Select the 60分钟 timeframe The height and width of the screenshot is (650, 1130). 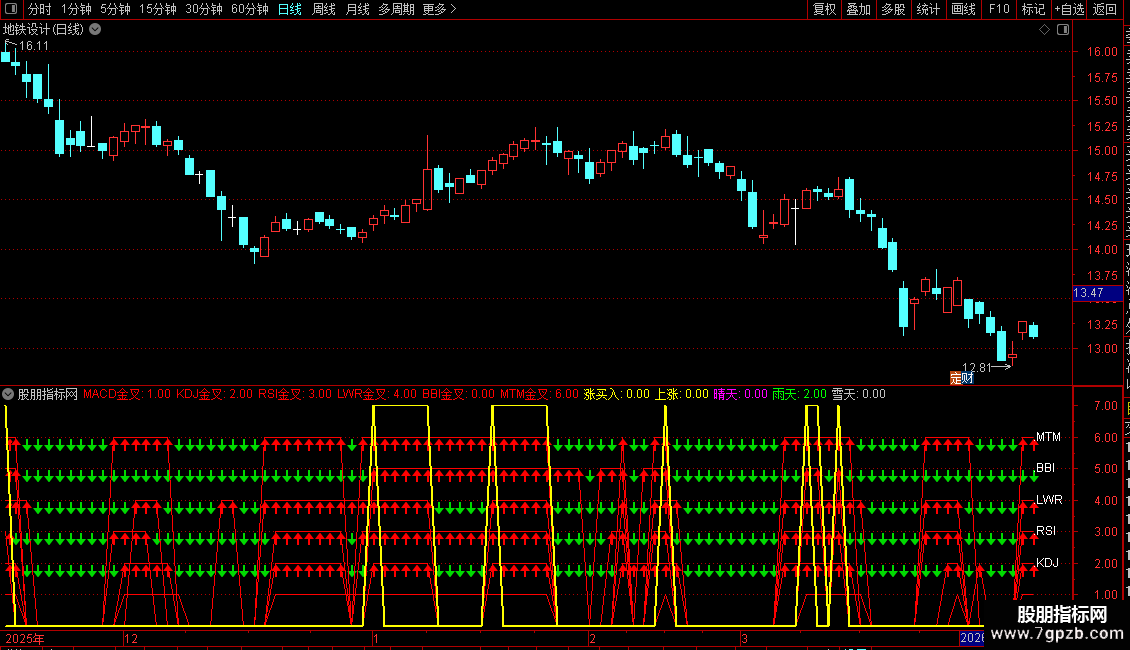point(249,9)
